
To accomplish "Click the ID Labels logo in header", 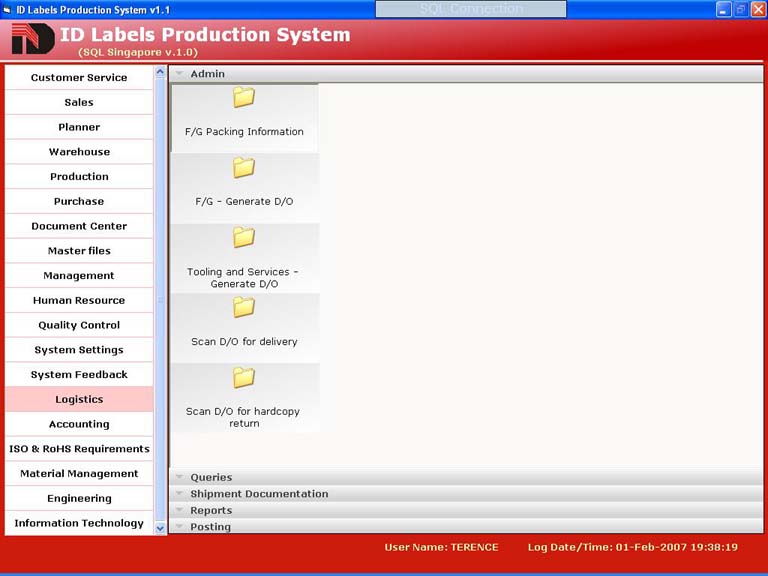I will 32,39.
